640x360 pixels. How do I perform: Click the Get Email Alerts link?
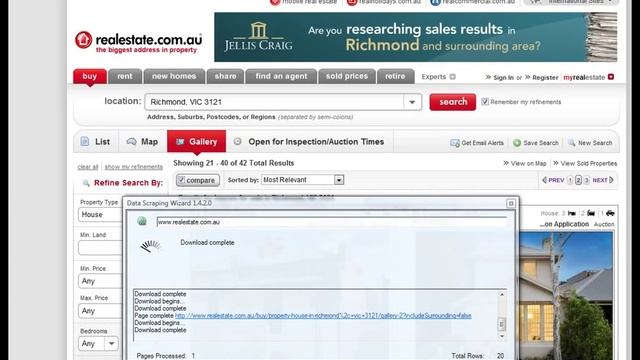pyautogui.click(x=482, y=143)
